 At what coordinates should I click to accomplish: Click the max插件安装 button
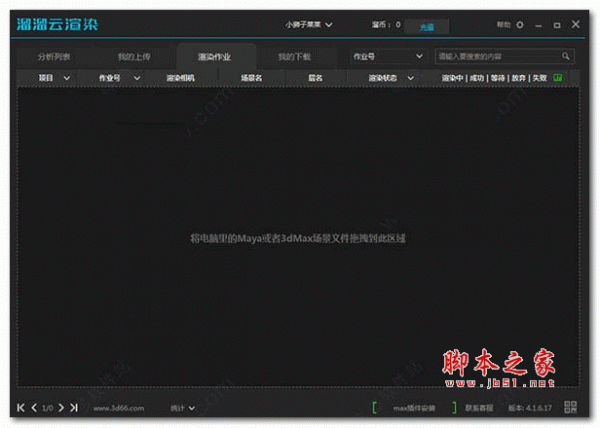coord(413,408)
